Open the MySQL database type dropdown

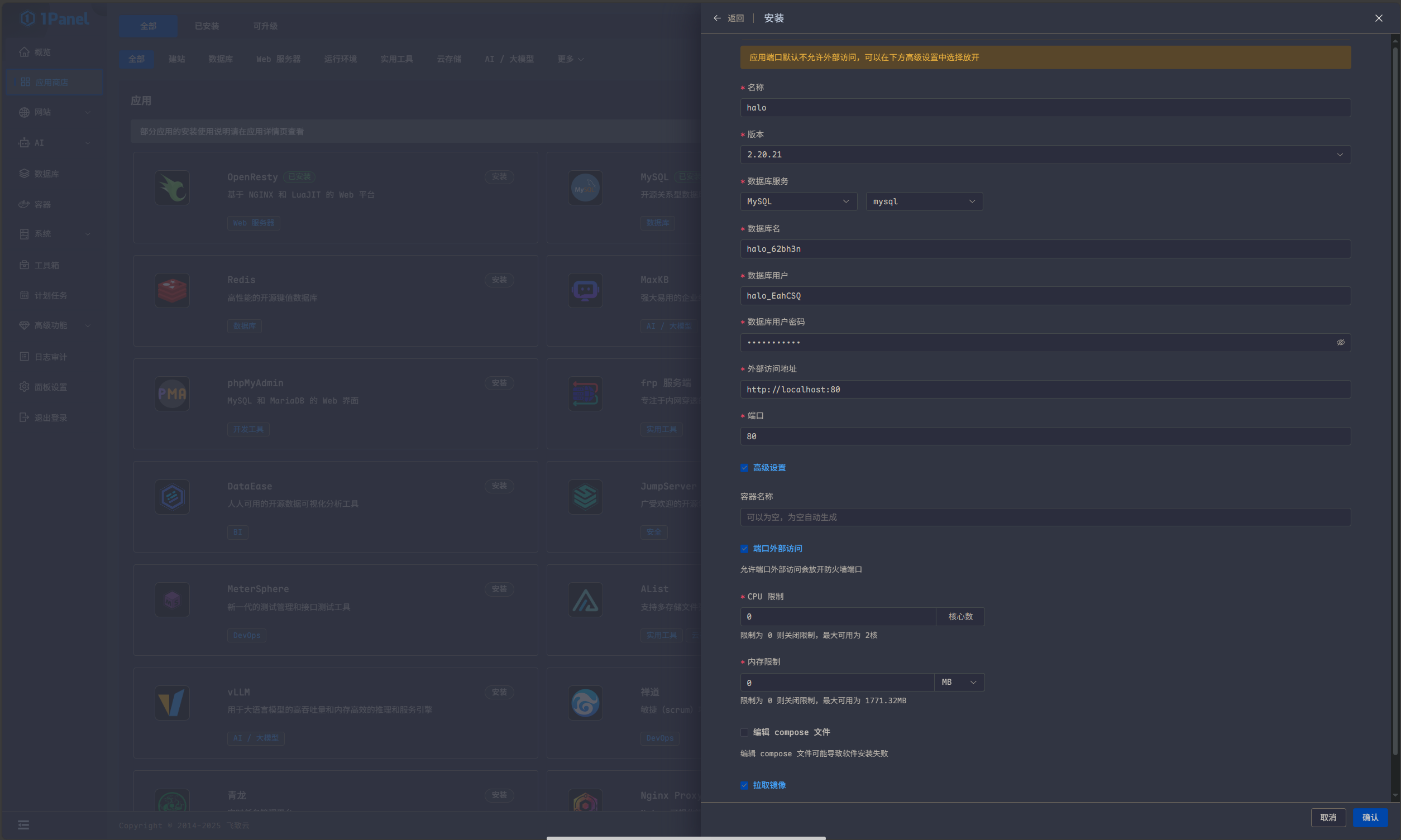click(798, 201)
